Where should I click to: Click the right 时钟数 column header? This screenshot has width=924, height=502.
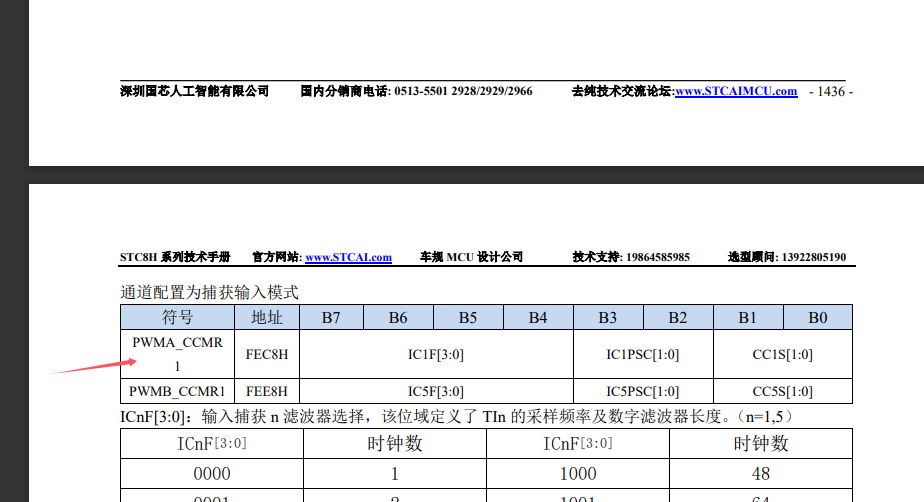pyautogui.click(x=761, y=444)
